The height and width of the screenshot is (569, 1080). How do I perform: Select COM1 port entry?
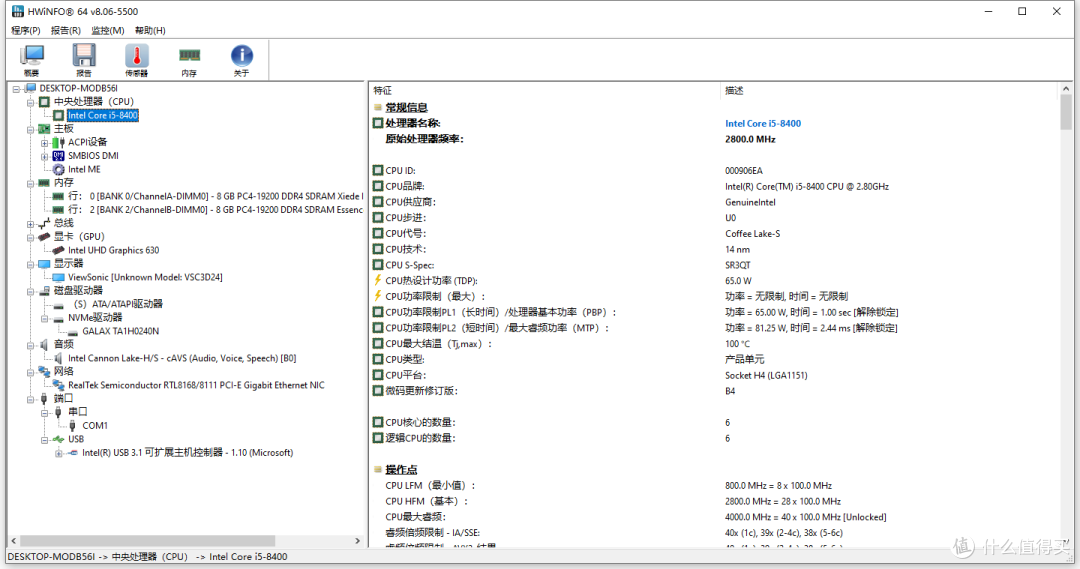pos(95,426)
